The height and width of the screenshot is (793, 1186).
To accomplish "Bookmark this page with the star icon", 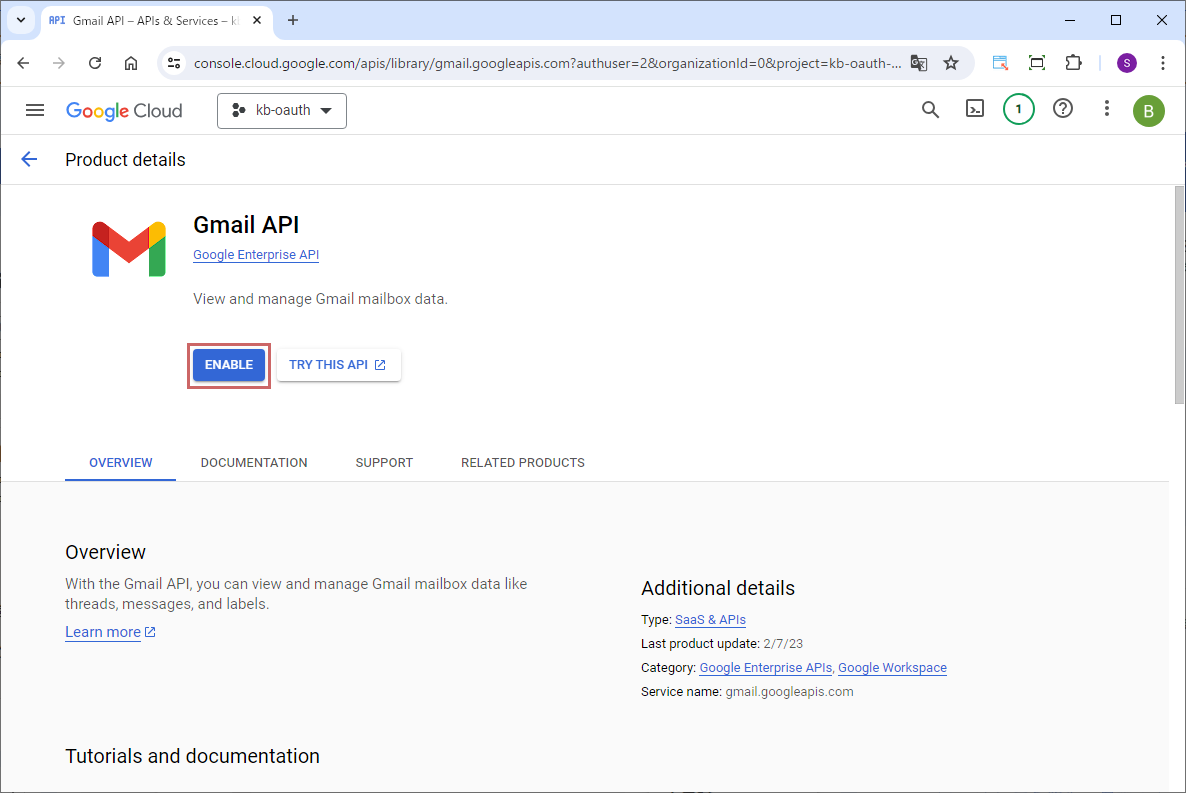I will pyautogui.click(x=950, y=63).
